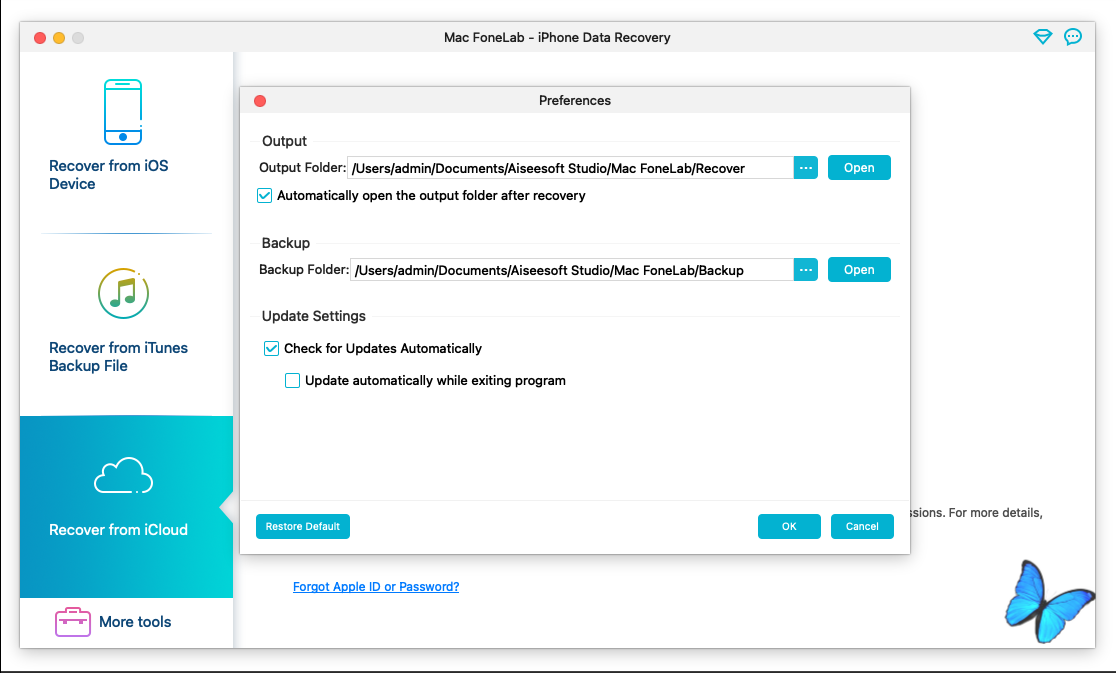Minimize the main window with yellow button

click(x=59, y=38)
